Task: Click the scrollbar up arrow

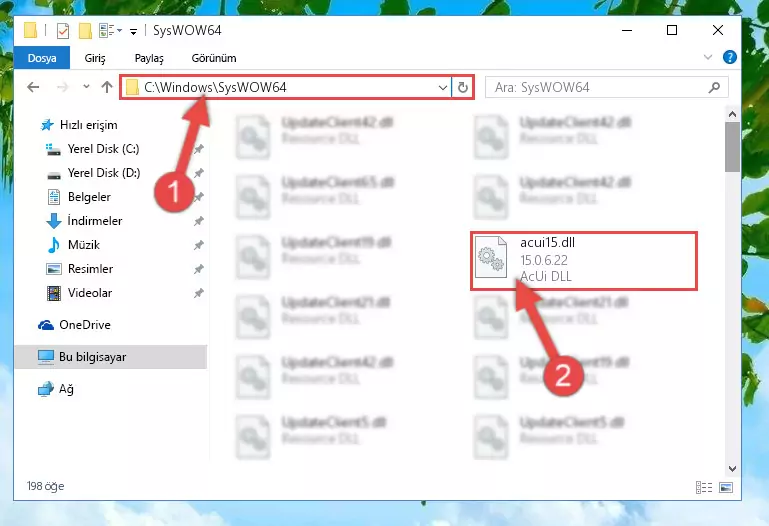Action: [x=732, y=114]
